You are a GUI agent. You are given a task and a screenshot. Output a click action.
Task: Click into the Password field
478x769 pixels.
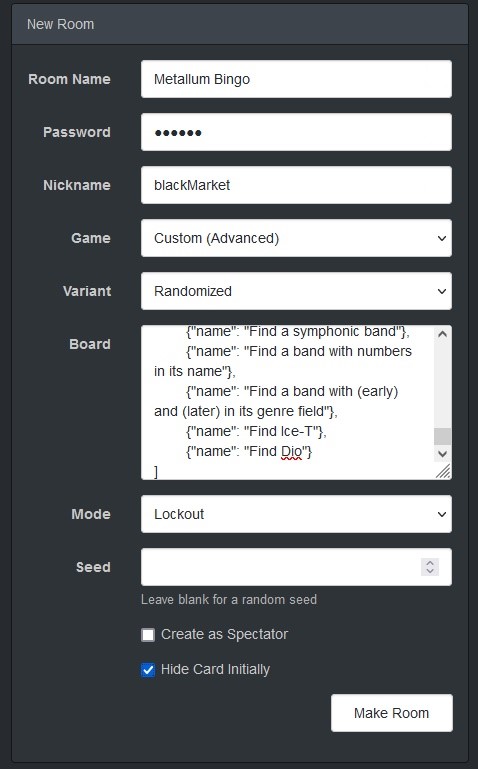[296, 132]
